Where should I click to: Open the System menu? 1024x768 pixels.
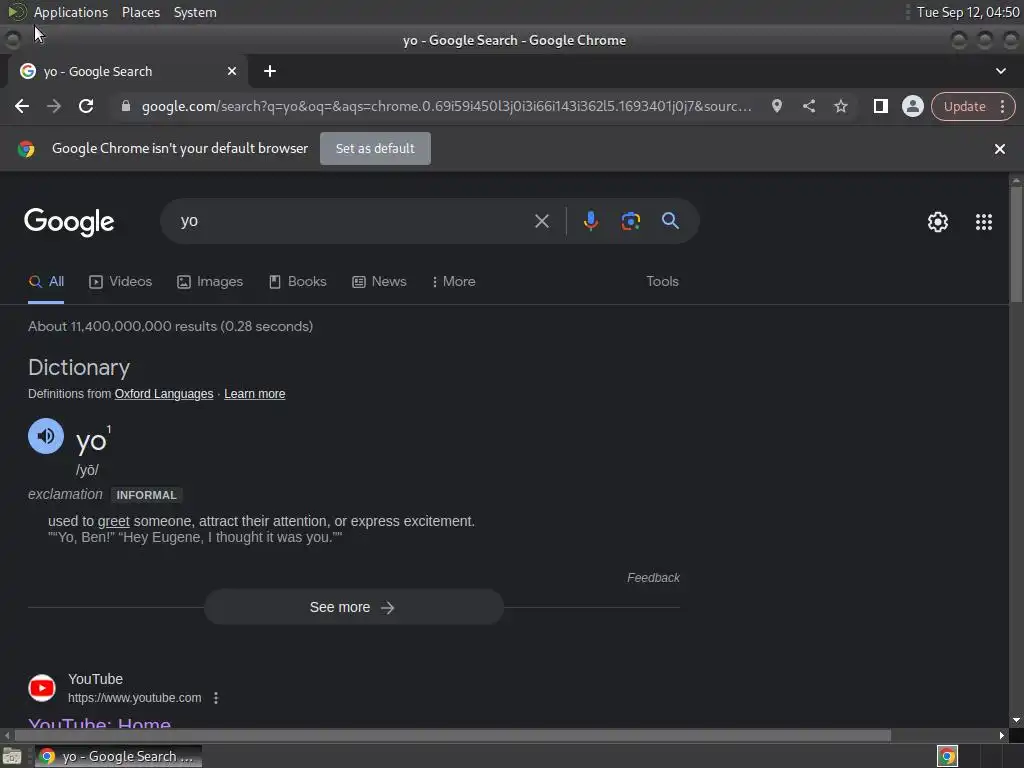pyautogui.click(x=195, y=12)
